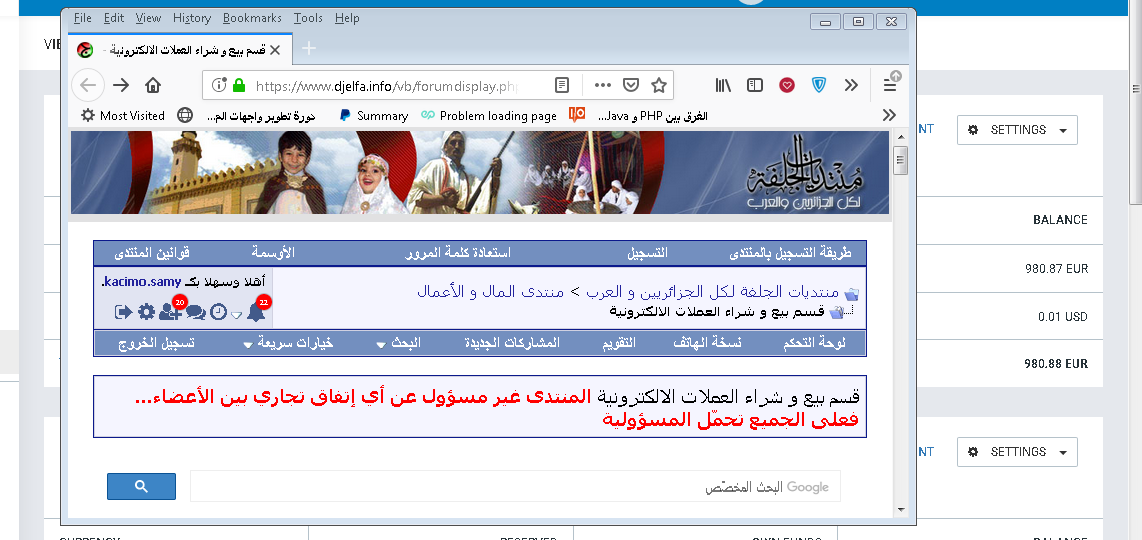Open private messages speech bubbles icon
The width and height of the screenshot is (1142, 540).
coord(196,312)
